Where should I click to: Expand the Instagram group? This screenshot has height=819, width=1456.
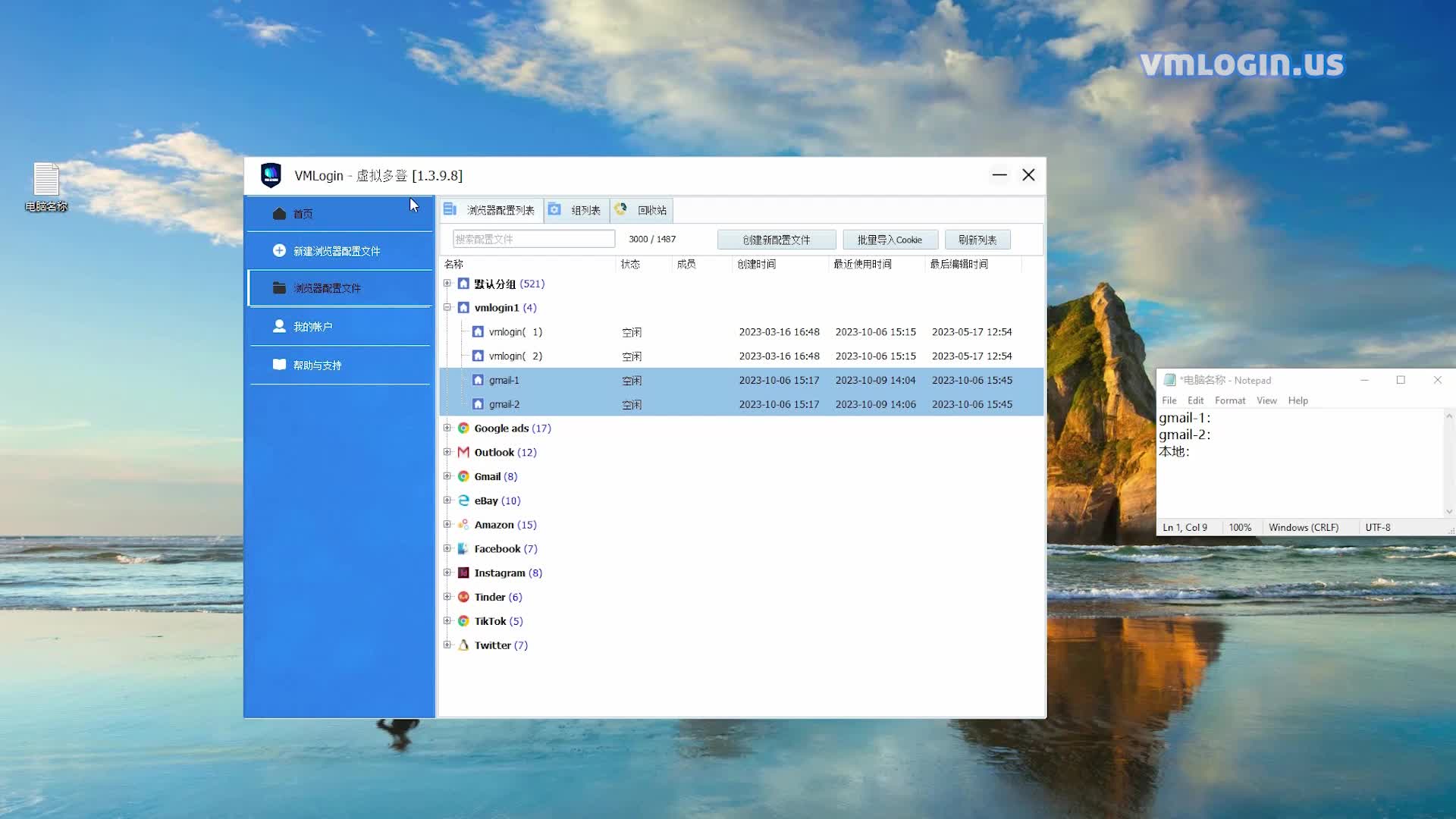[447, 573]
